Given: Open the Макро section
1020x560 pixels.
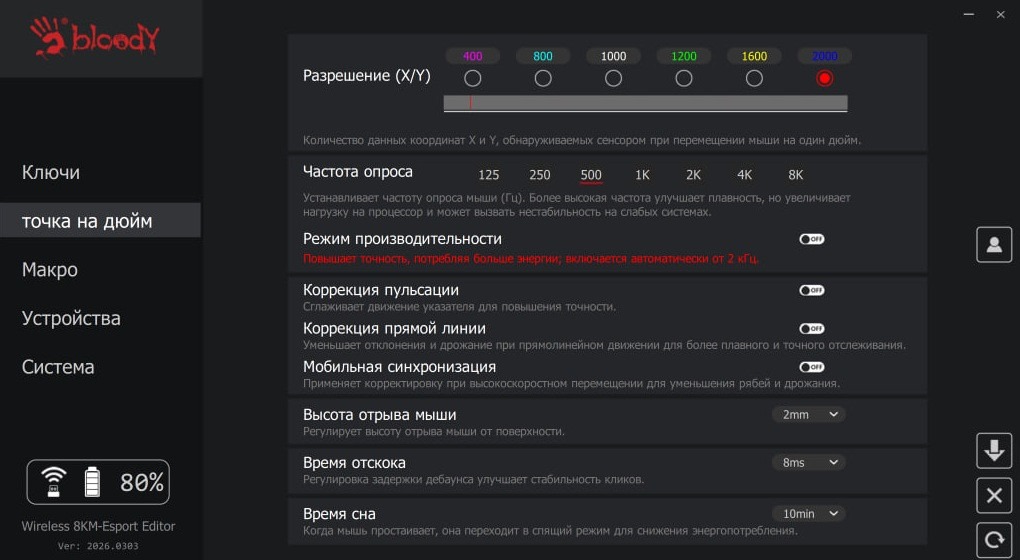Looking at the screenshot, I should click(49, 269).
